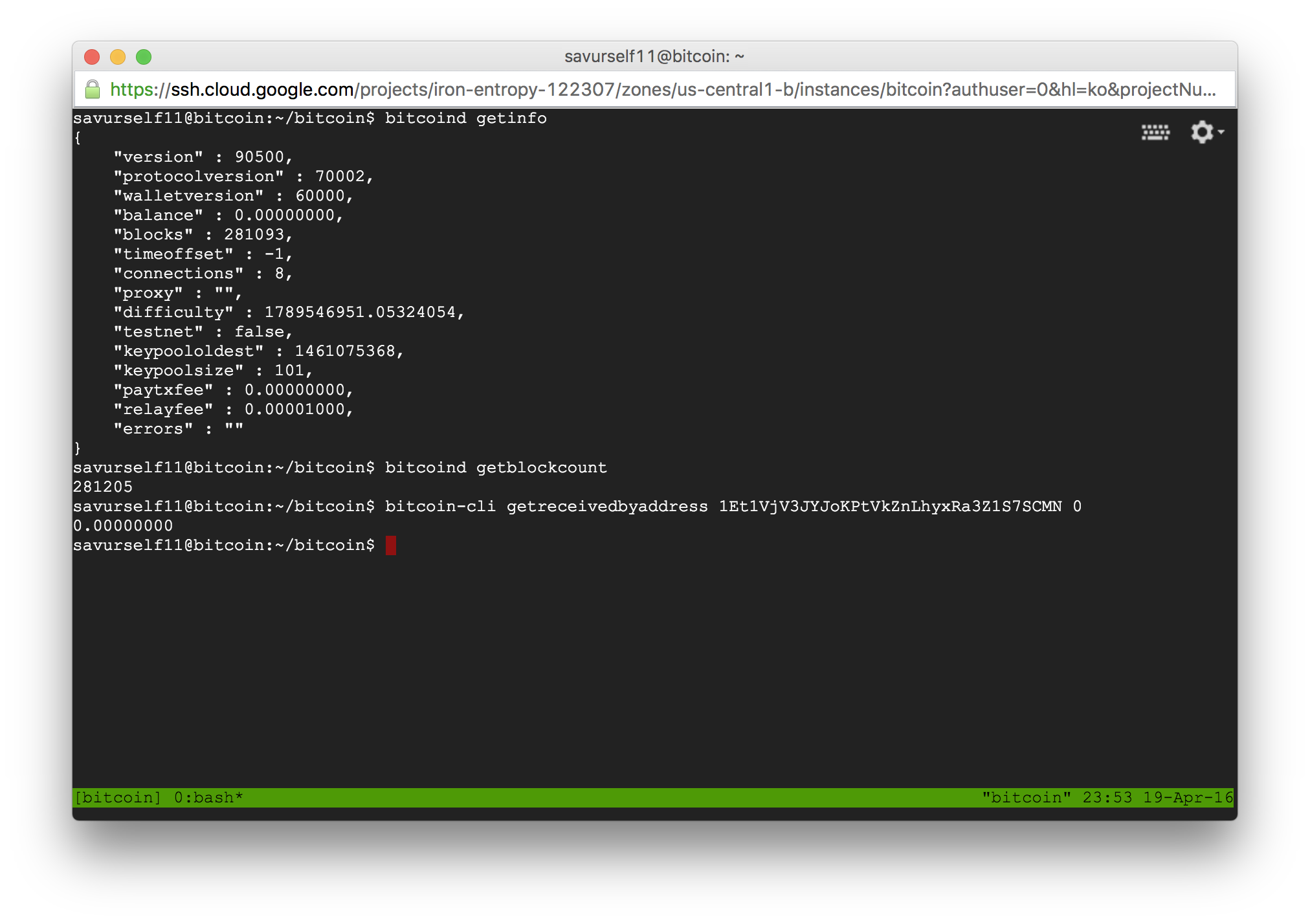Screen dimensions: 1310x924
Task: Click the green padlock security icon
Action: pyautogui.click(x=93, y=89)
